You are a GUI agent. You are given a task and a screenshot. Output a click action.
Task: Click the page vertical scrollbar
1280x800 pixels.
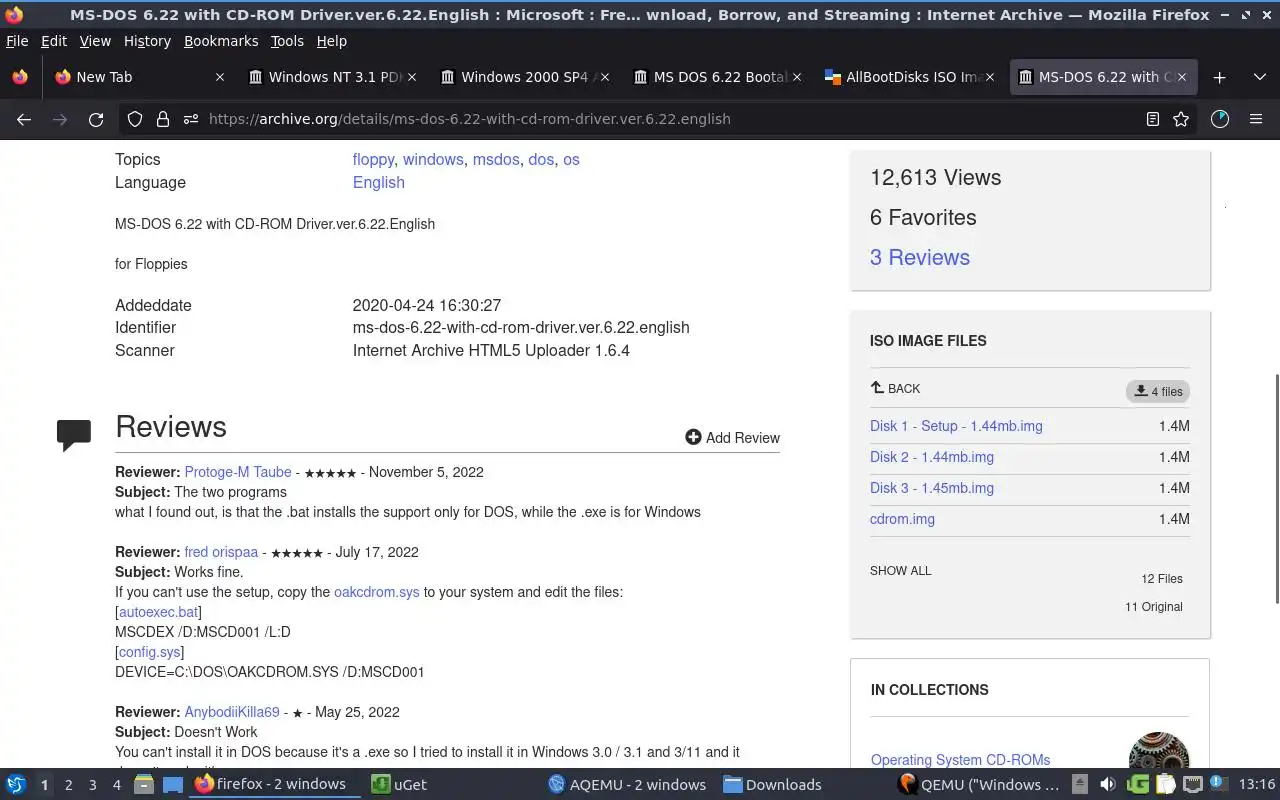(1275, 488)
